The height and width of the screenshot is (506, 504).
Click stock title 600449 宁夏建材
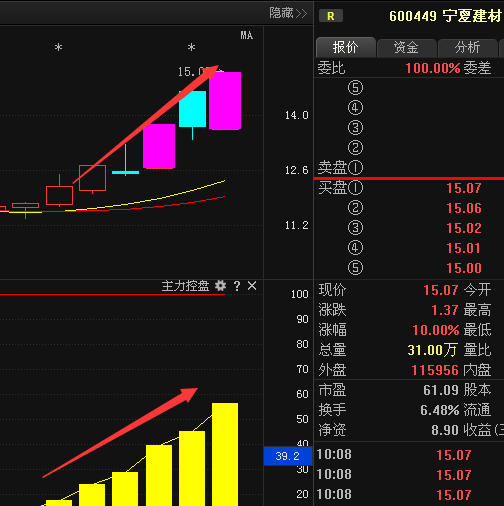coord(445,16)
